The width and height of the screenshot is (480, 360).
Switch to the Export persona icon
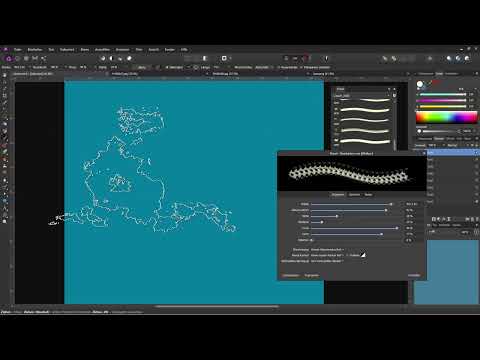[44, 59]
